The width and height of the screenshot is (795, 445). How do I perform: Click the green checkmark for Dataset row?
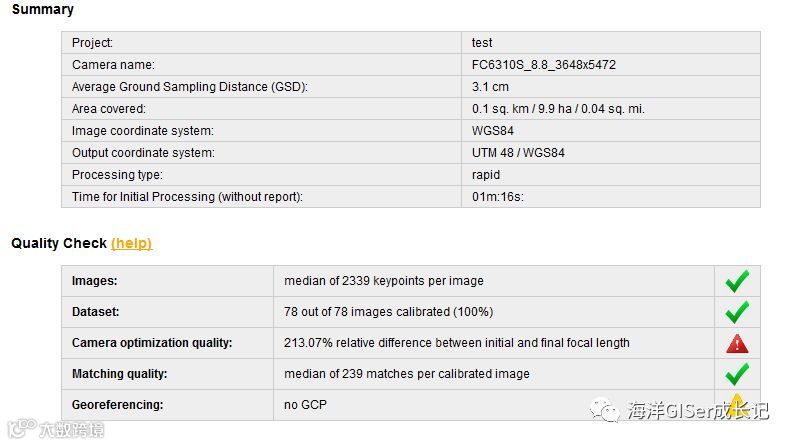pyautogui.click(x=737, y=312)
